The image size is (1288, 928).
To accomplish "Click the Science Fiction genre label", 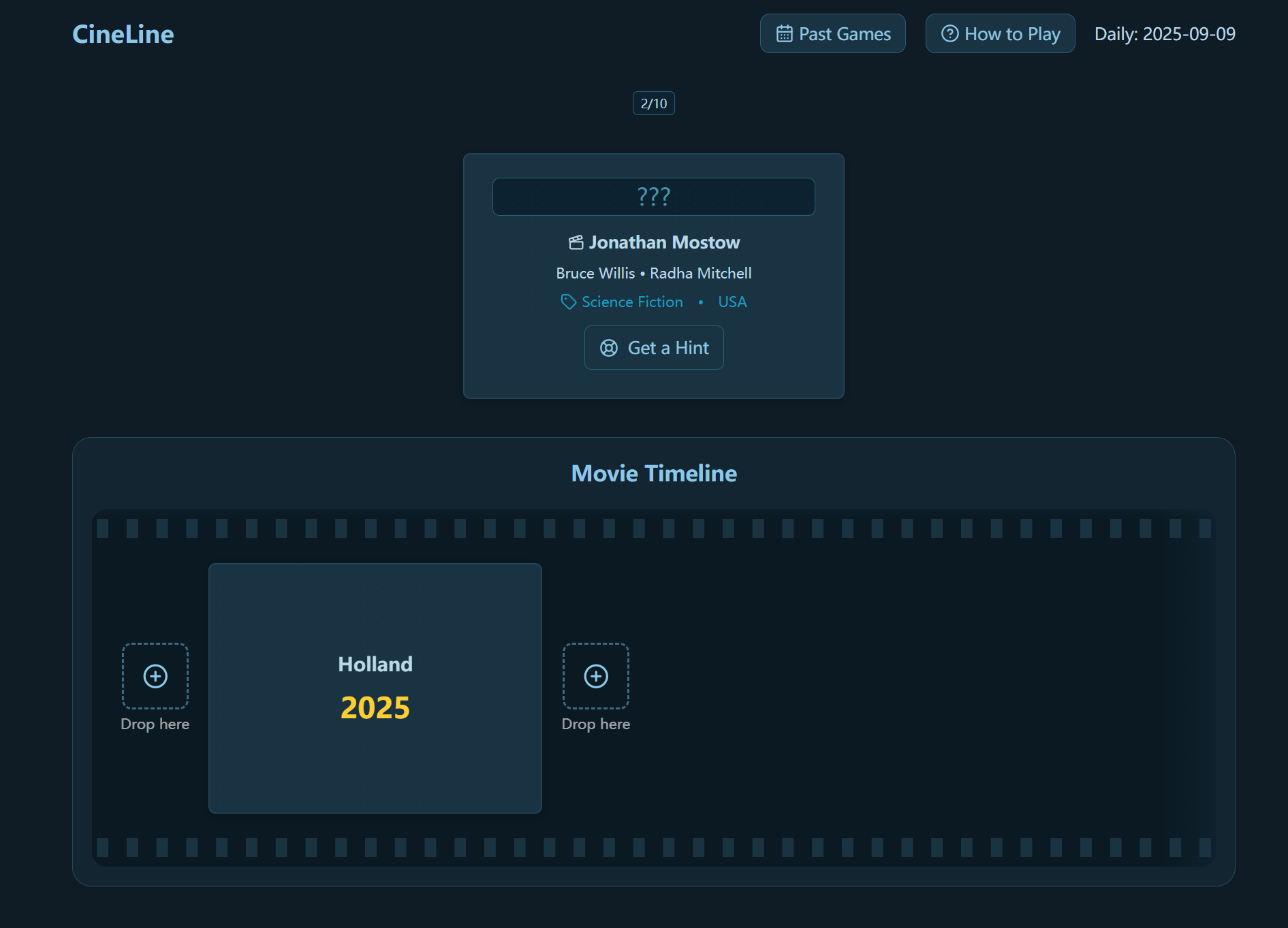I will 632,302.
